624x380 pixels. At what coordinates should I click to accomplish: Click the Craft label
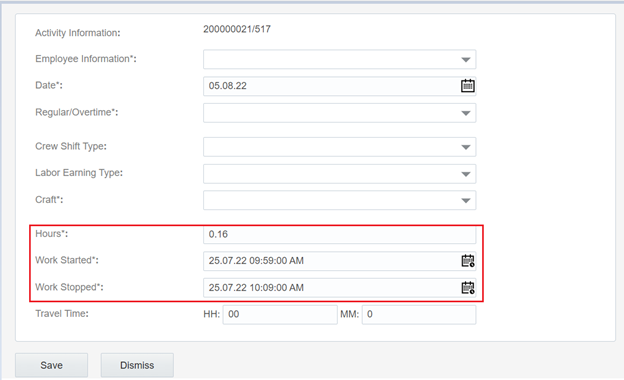click(49, 199)
